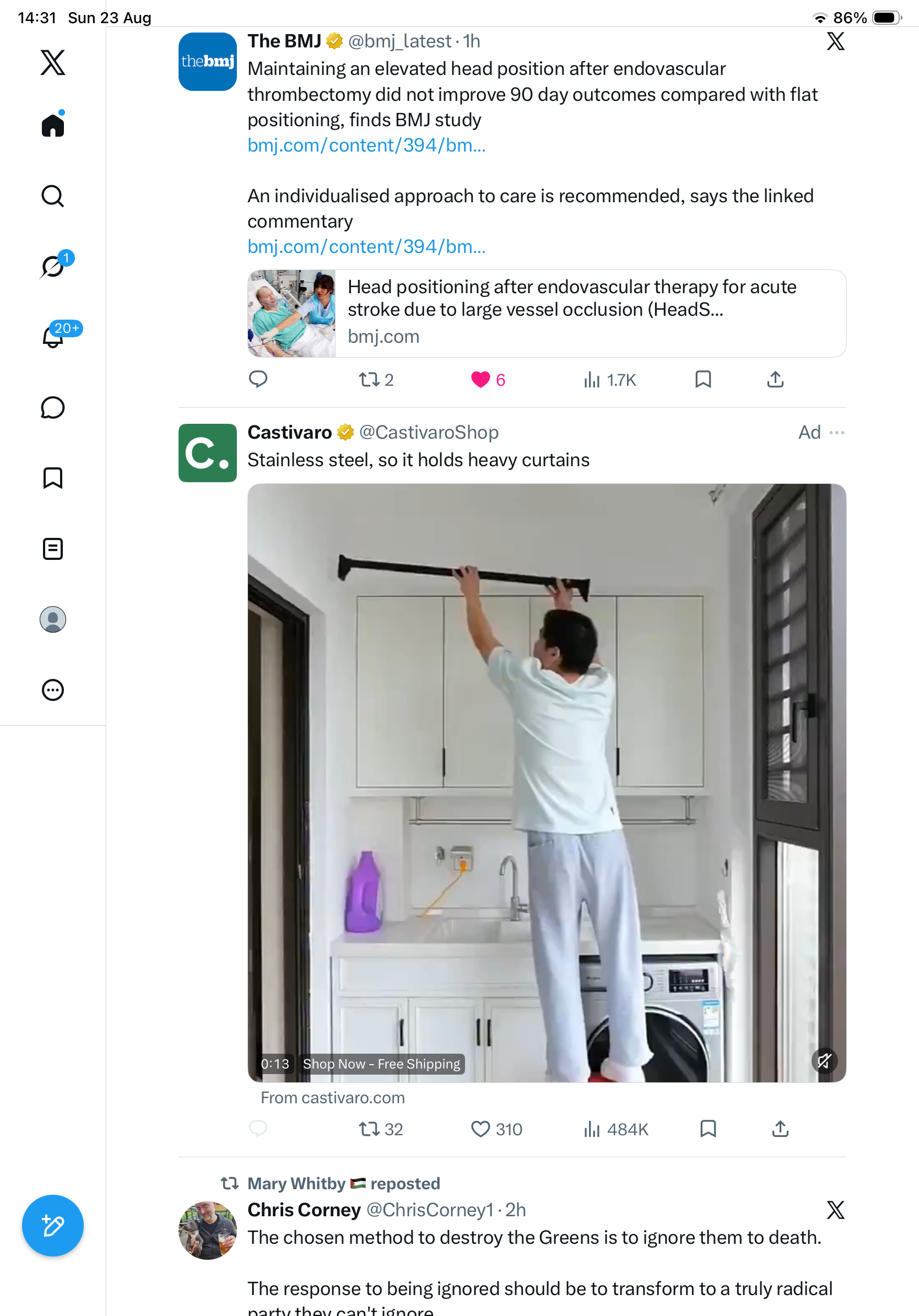Unlike the BMJ post heart

(x=480, y=380)
